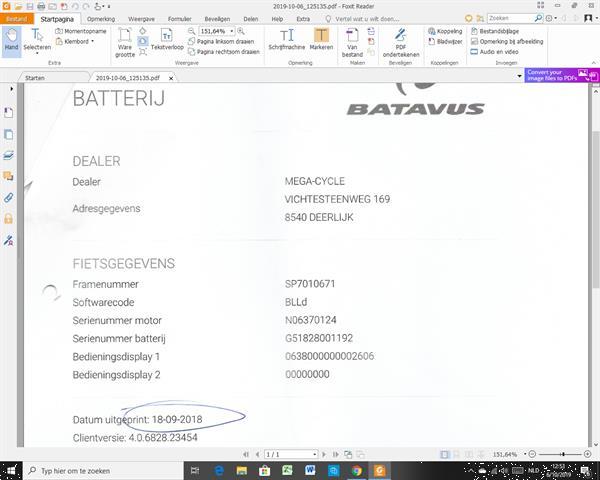This screenshot has width=600, height=480.
Task: Open the document tab list dropdown arrow
Action: [x=519, y=76]
